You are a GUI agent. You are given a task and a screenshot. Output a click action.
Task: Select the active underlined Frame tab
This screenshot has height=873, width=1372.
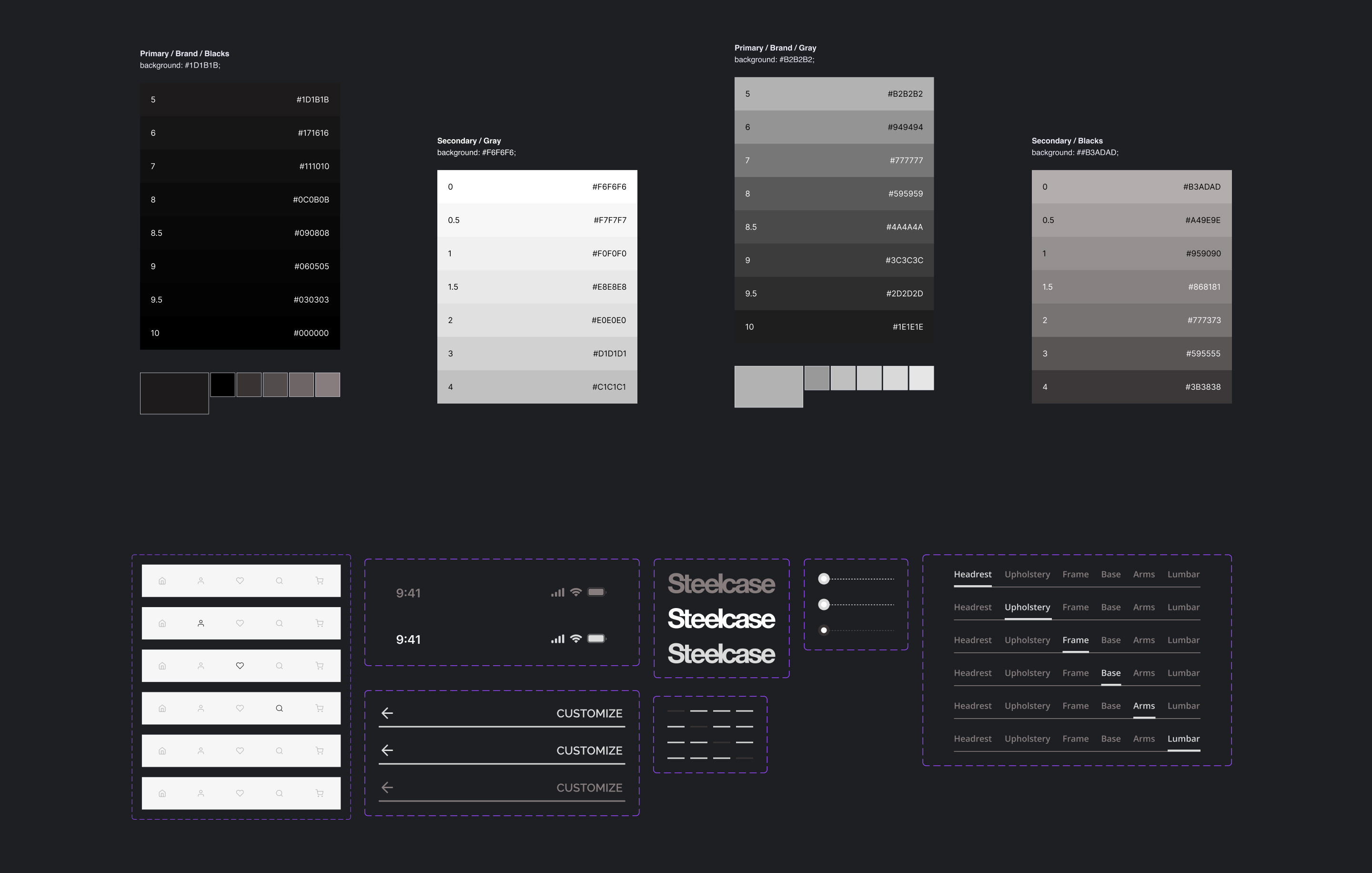pos(1076,640)
